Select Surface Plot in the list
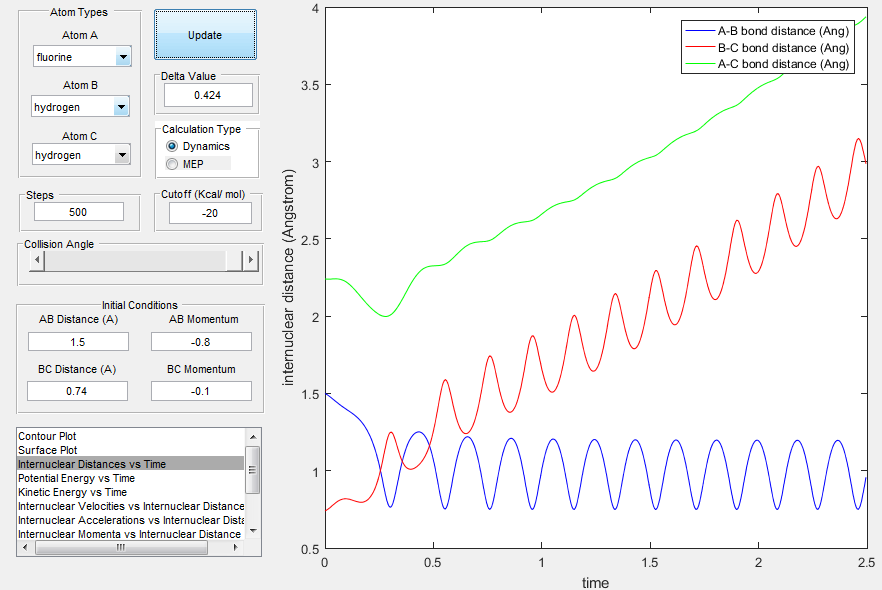Image resolution: width=882 pixels, height=590 pixels. tap(131, 450)
